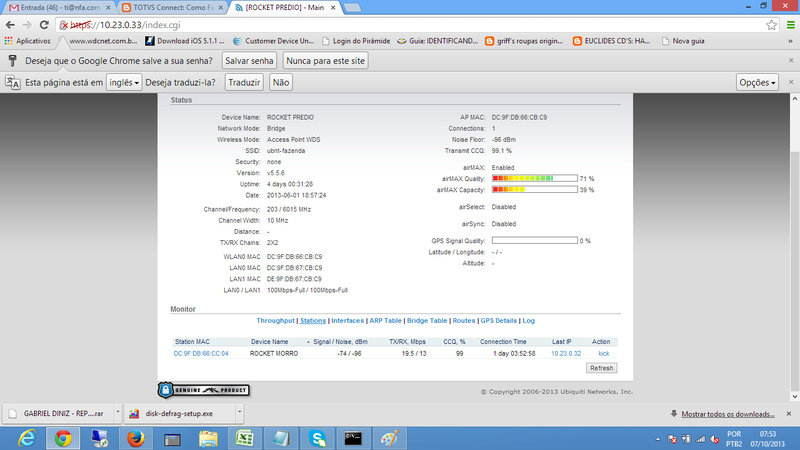Click the browser forward arrow

point(27,24)
